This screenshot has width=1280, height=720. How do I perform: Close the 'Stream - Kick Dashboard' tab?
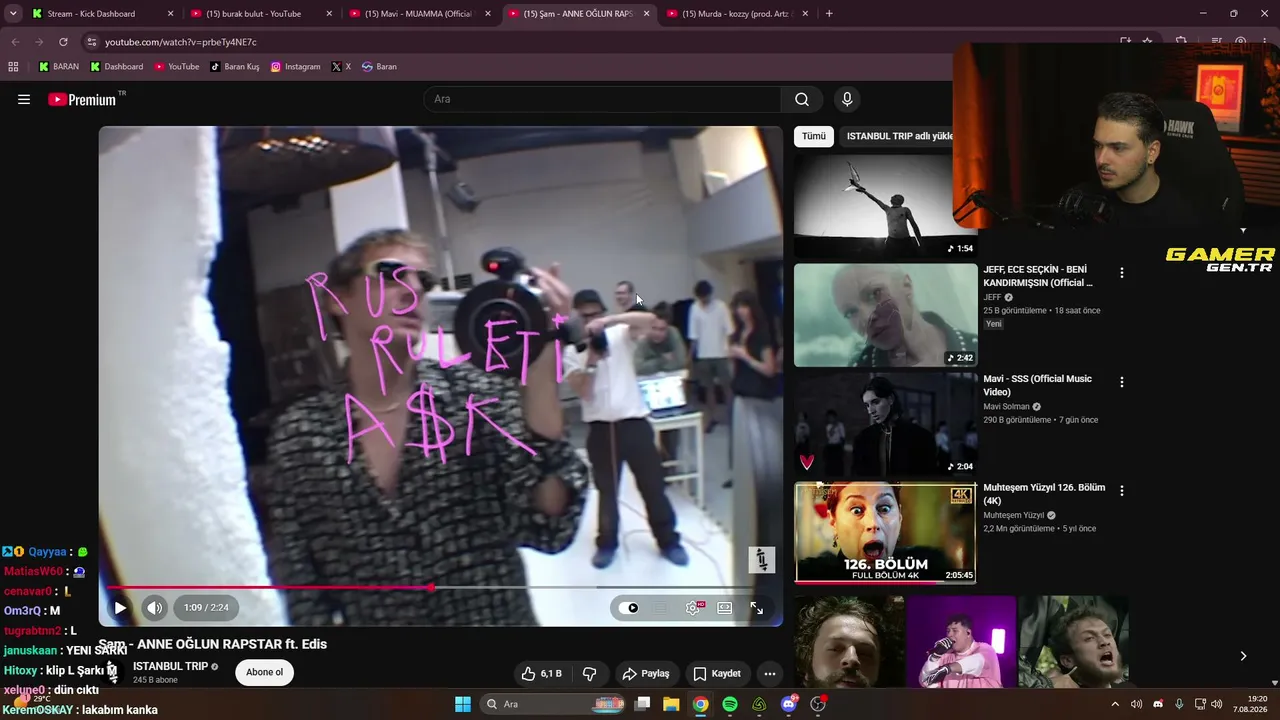pos(170,14)
